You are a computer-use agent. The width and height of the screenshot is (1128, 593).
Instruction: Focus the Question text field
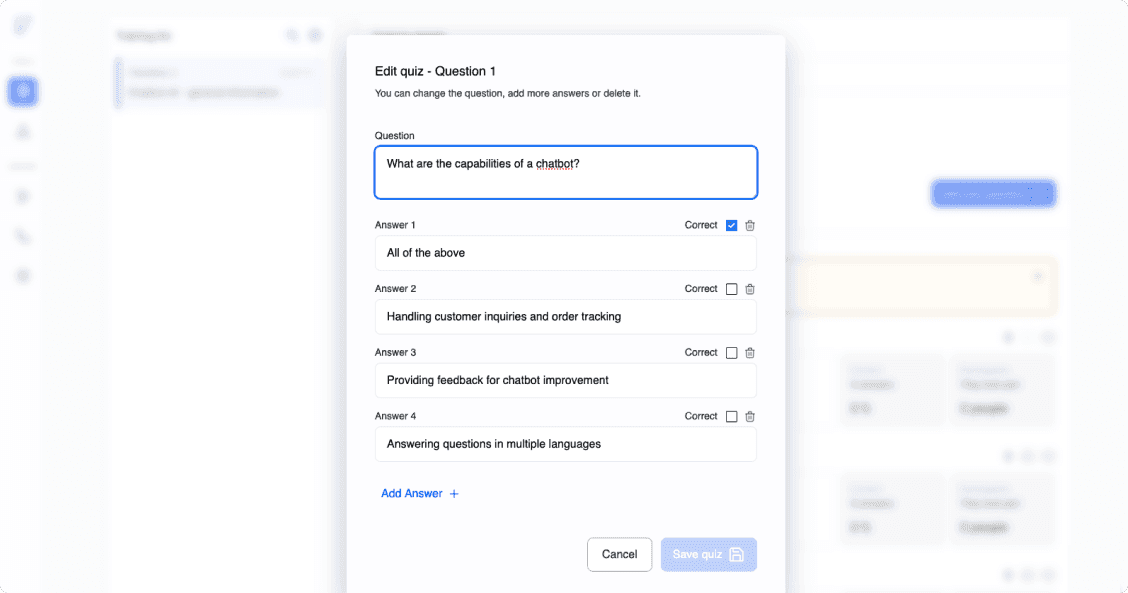click(x=566, y=173)
